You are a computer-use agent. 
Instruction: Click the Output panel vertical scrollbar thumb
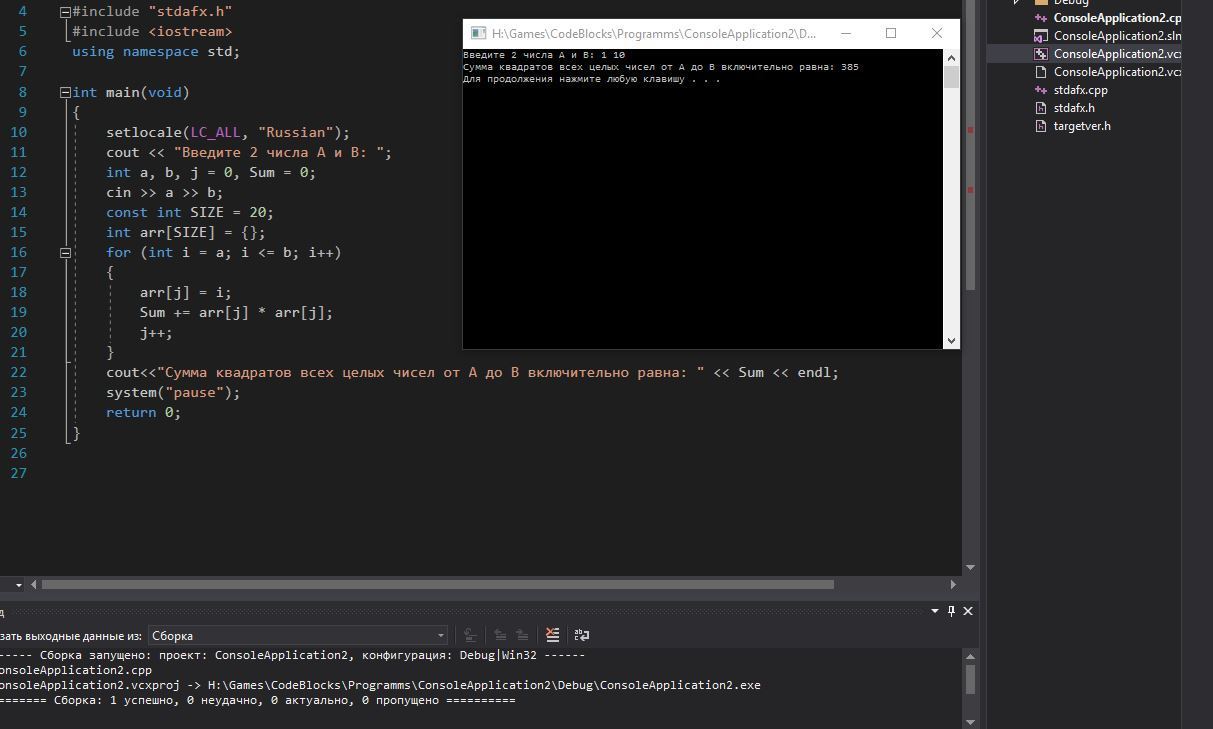[970, 680]
